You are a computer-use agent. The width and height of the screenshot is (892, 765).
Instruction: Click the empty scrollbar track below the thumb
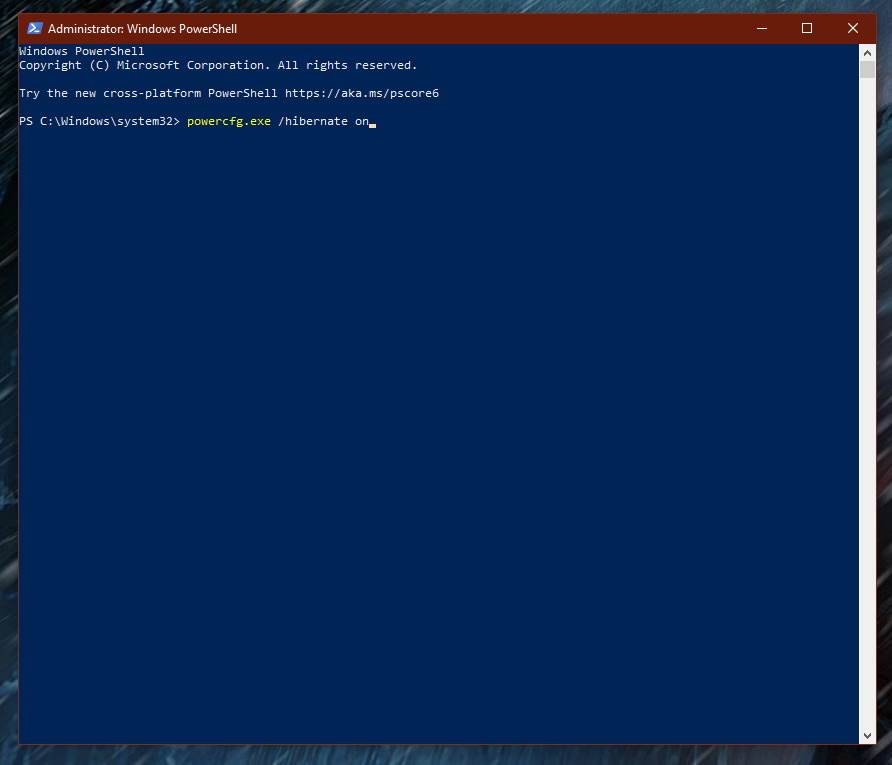coord(867,400)
